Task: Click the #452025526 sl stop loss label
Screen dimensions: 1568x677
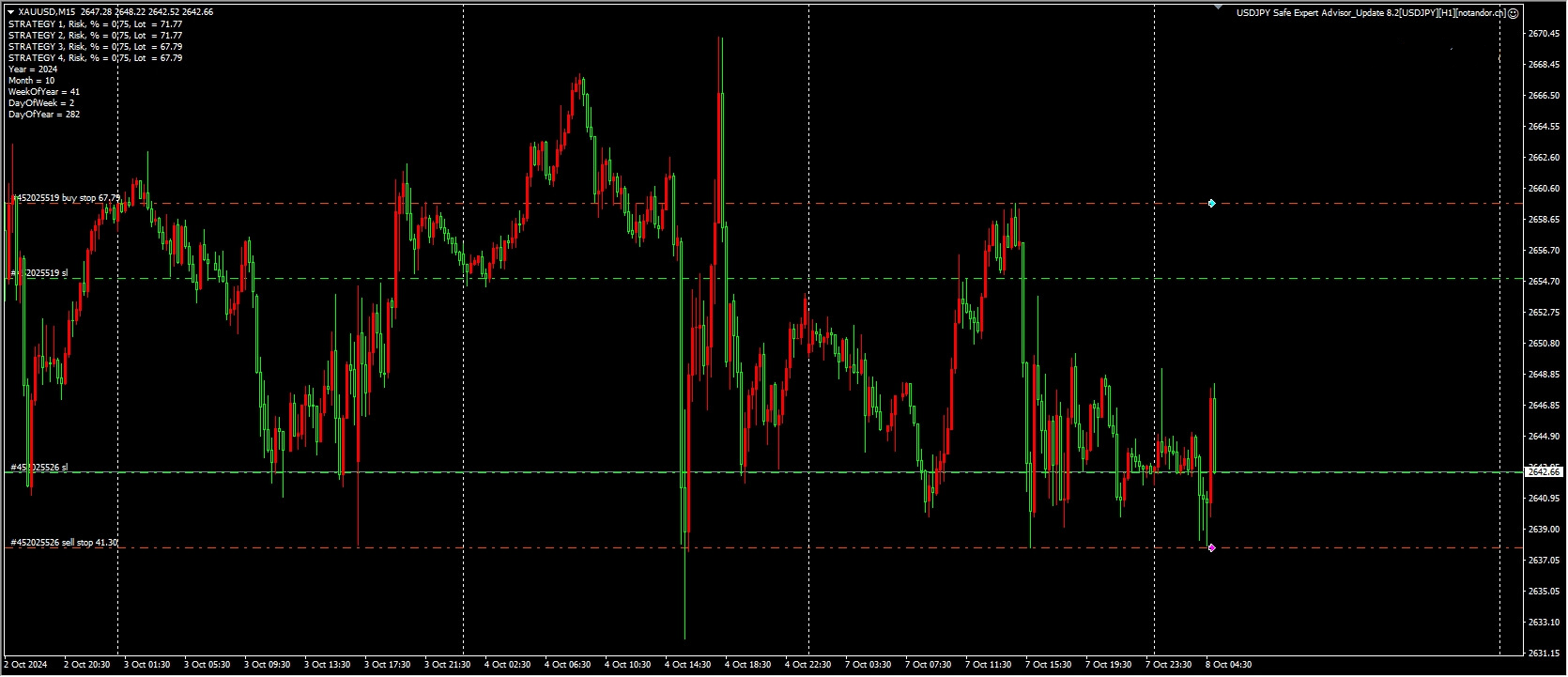Action: coord(39,468)
